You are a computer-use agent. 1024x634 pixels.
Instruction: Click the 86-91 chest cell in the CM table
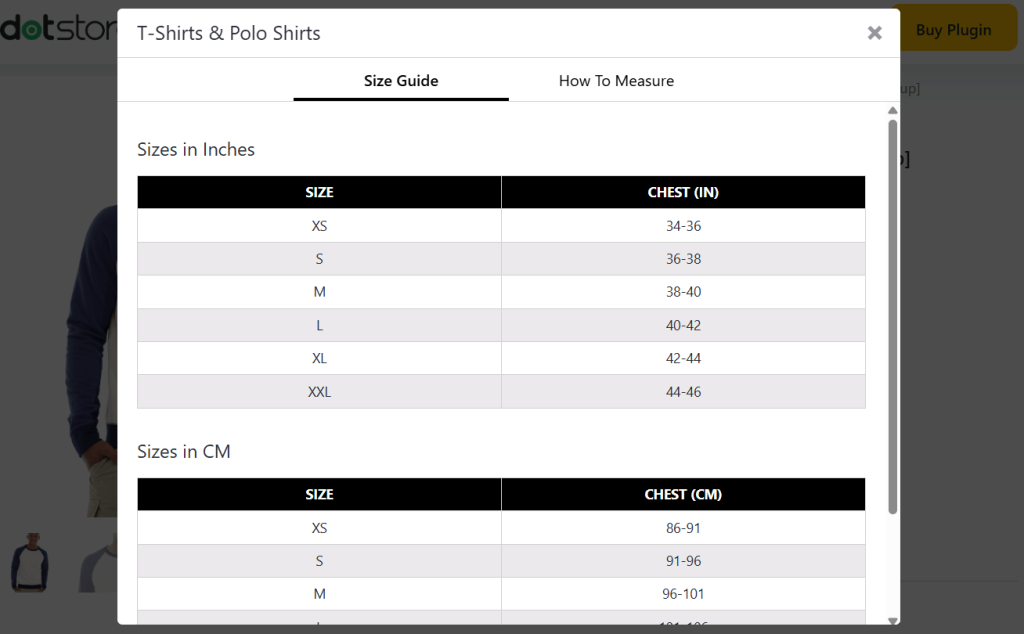(x=683, y=528)
